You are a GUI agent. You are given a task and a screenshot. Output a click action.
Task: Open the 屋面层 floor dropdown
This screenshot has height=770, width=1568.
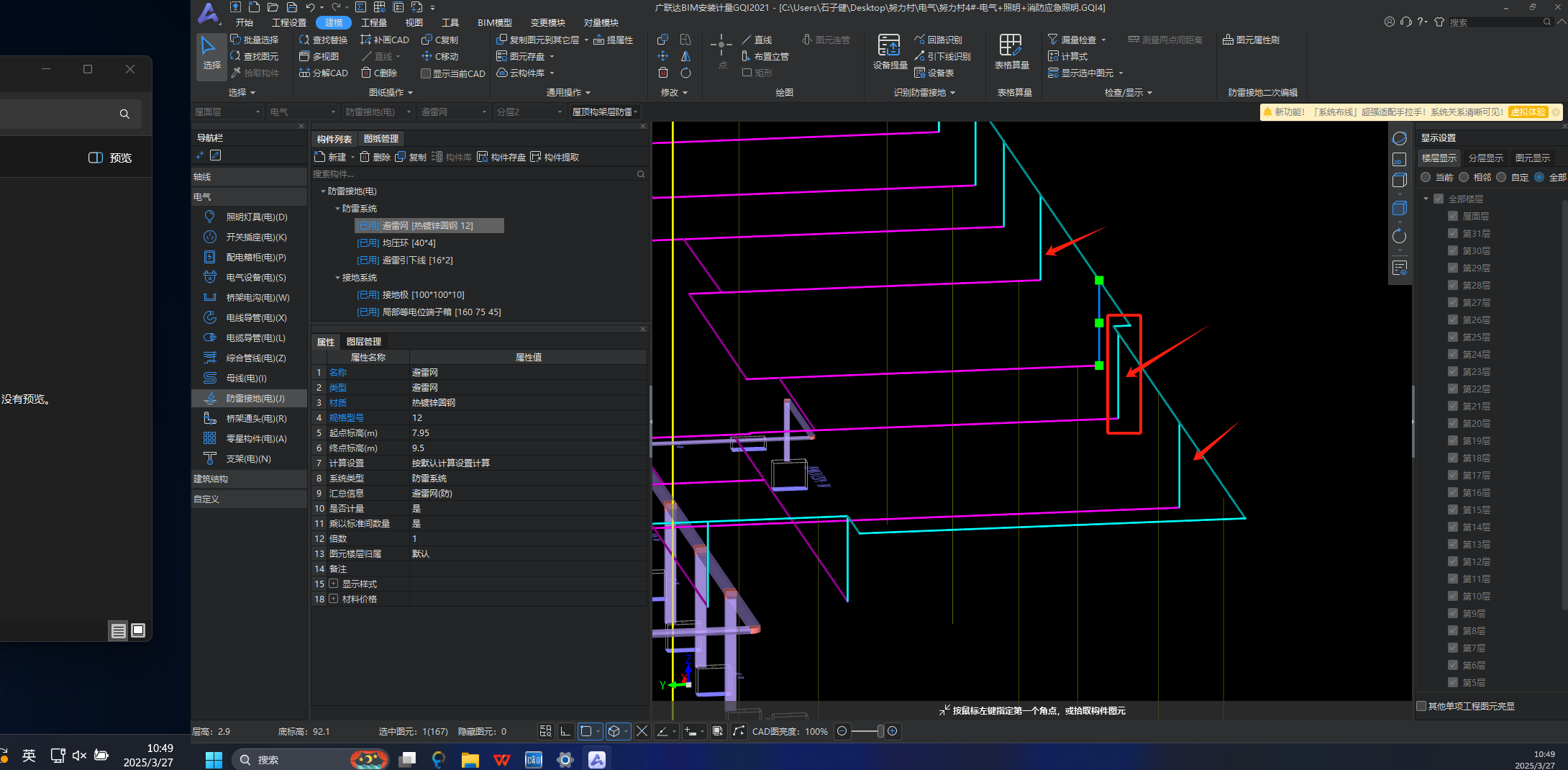click(227, 112)
